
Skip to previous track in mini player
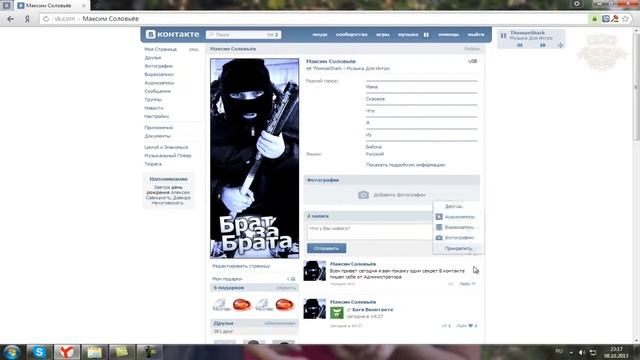click(x=520, y=45)
